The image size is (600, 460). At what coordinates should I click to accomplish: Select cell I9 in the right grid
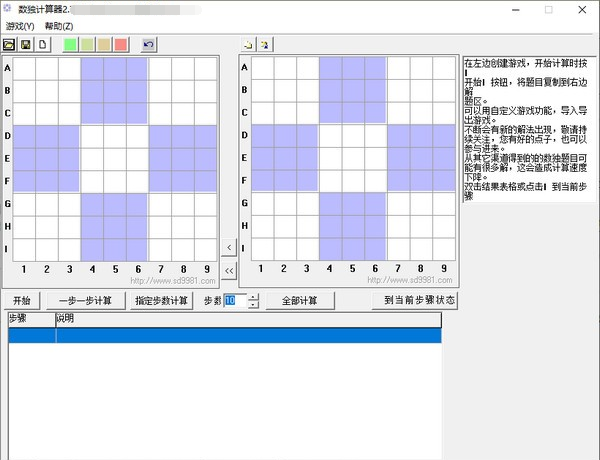444,249
